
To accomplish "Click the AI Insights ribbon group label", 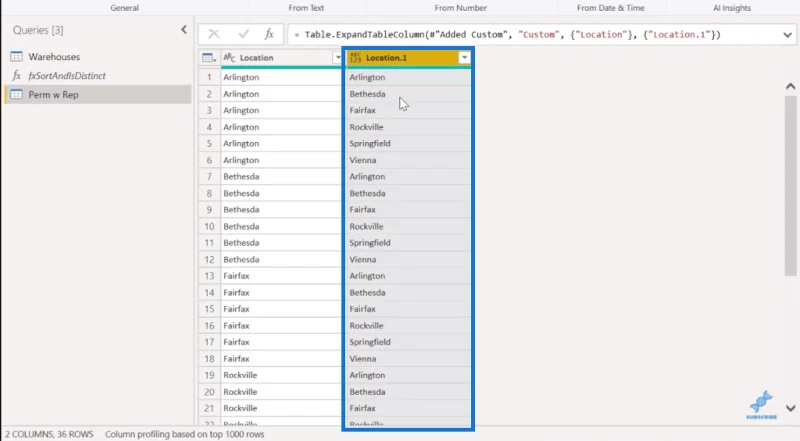I will (x=732, y=8).
